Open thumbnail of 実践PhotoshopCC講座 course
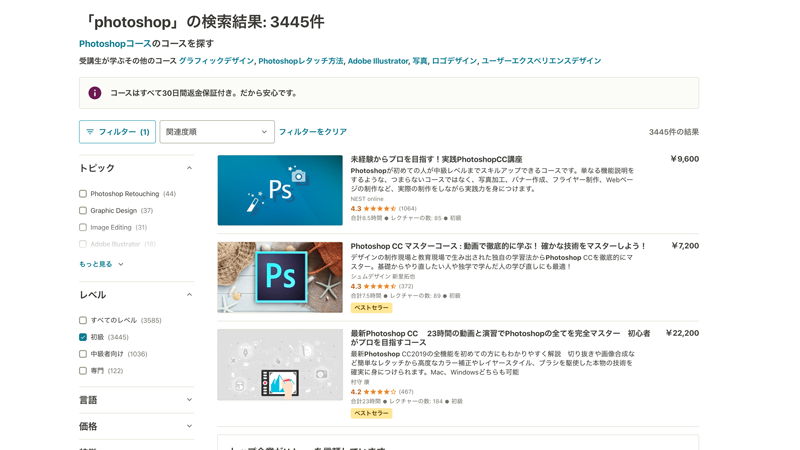Screen dimensions: 800x450 coord(280,190)
